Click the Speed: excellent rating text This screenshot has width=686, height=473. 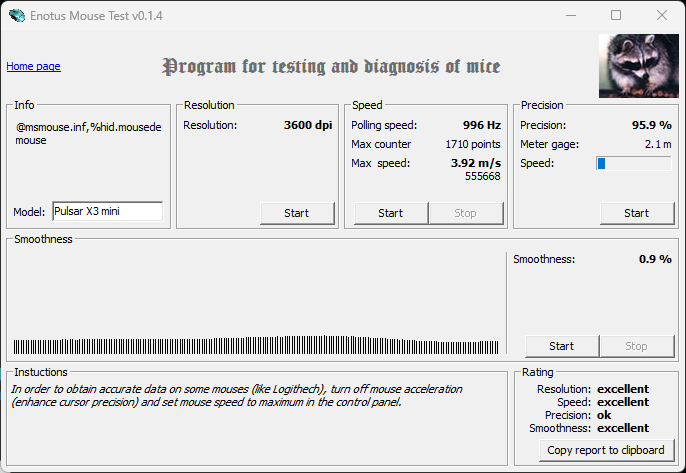pyautogui.click(x=603, y=402)
